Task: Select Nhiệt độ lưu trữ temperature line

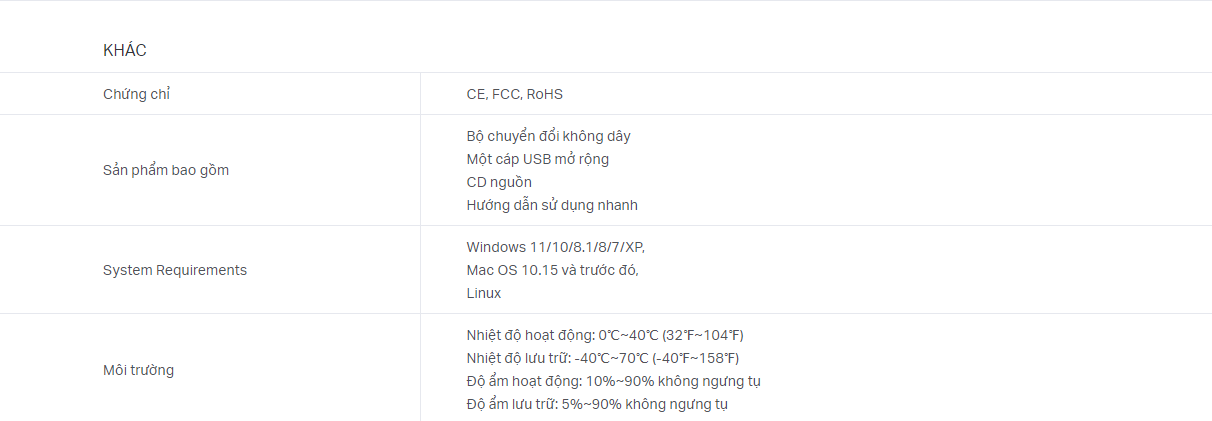Action: coord(603,358)
